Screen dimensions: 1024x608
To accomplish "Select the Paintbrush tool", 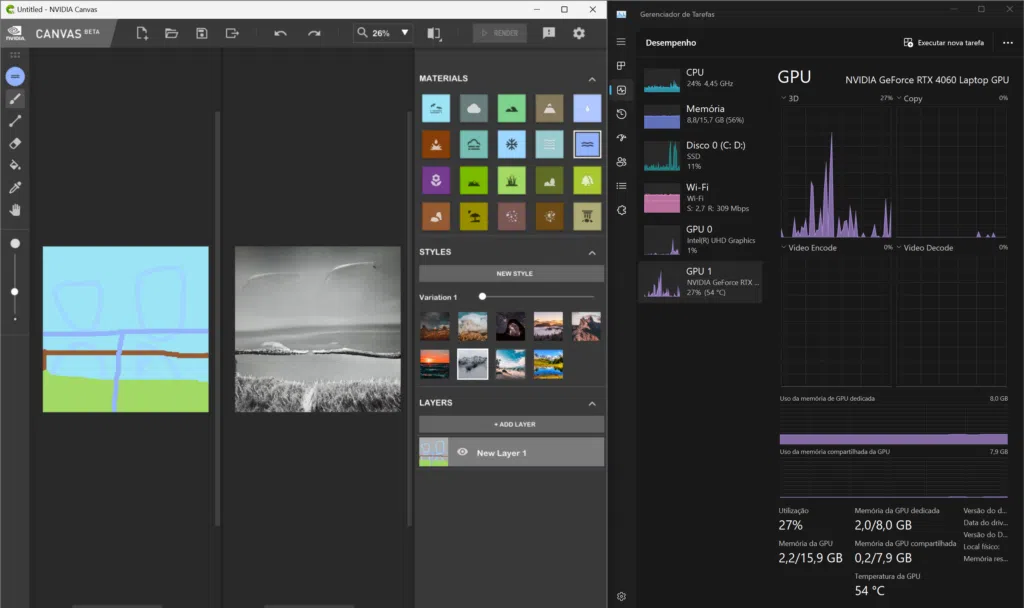I will (x=14, y=98).
